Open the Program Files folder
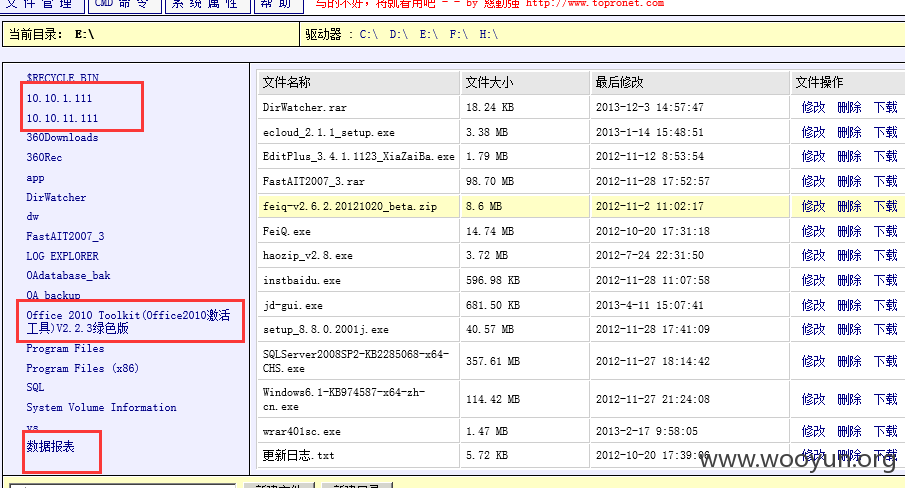The width and height of the screenshot is (905, 488). click(65, 349)
